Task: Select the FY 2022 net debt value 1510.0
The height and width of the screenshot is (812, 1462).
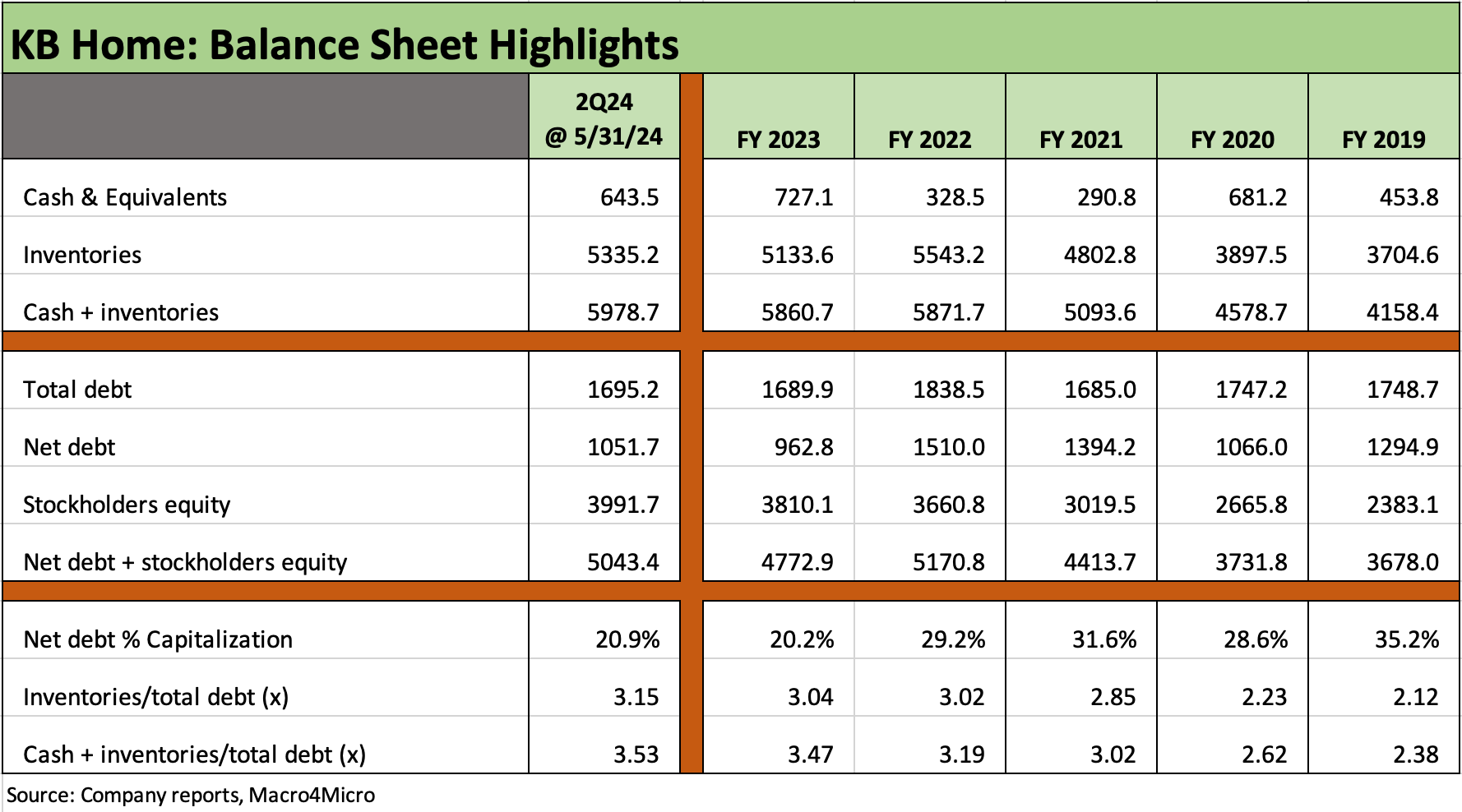Action: pos(948,447)
